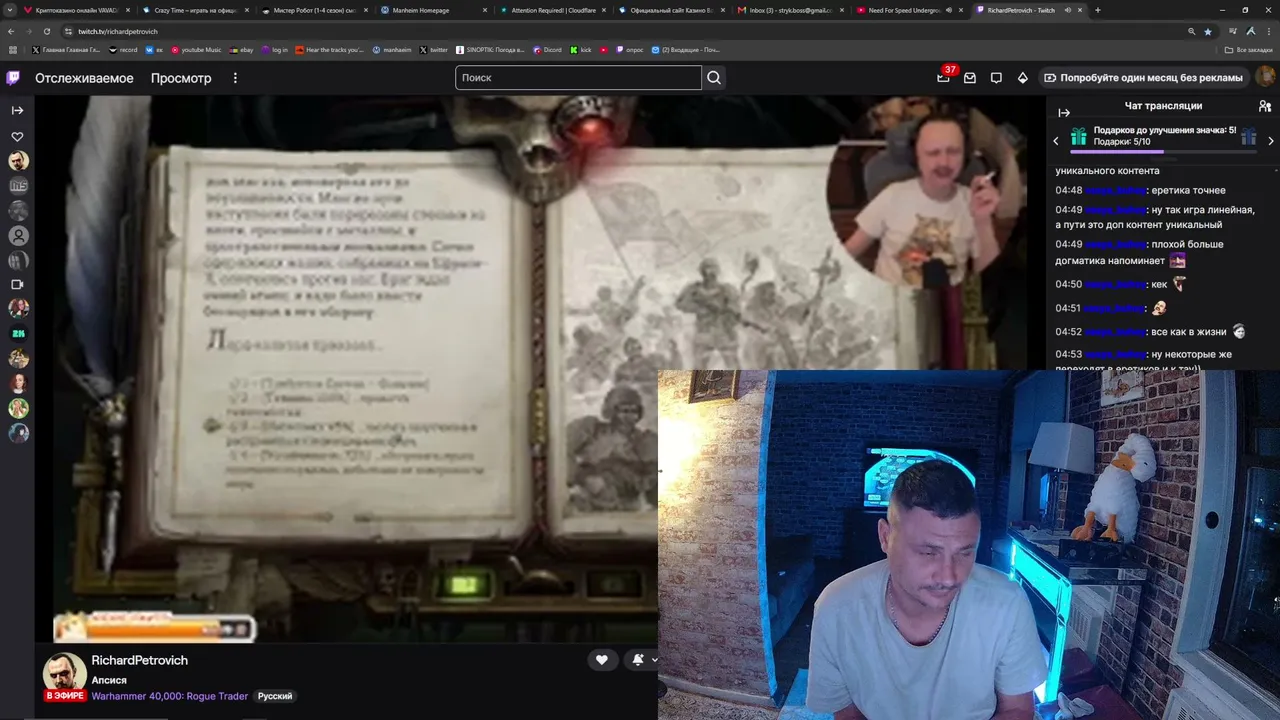Mute the Need For Speed Underground tab audio
This screenshot has width=1280, height=720.
pos(948,10)
